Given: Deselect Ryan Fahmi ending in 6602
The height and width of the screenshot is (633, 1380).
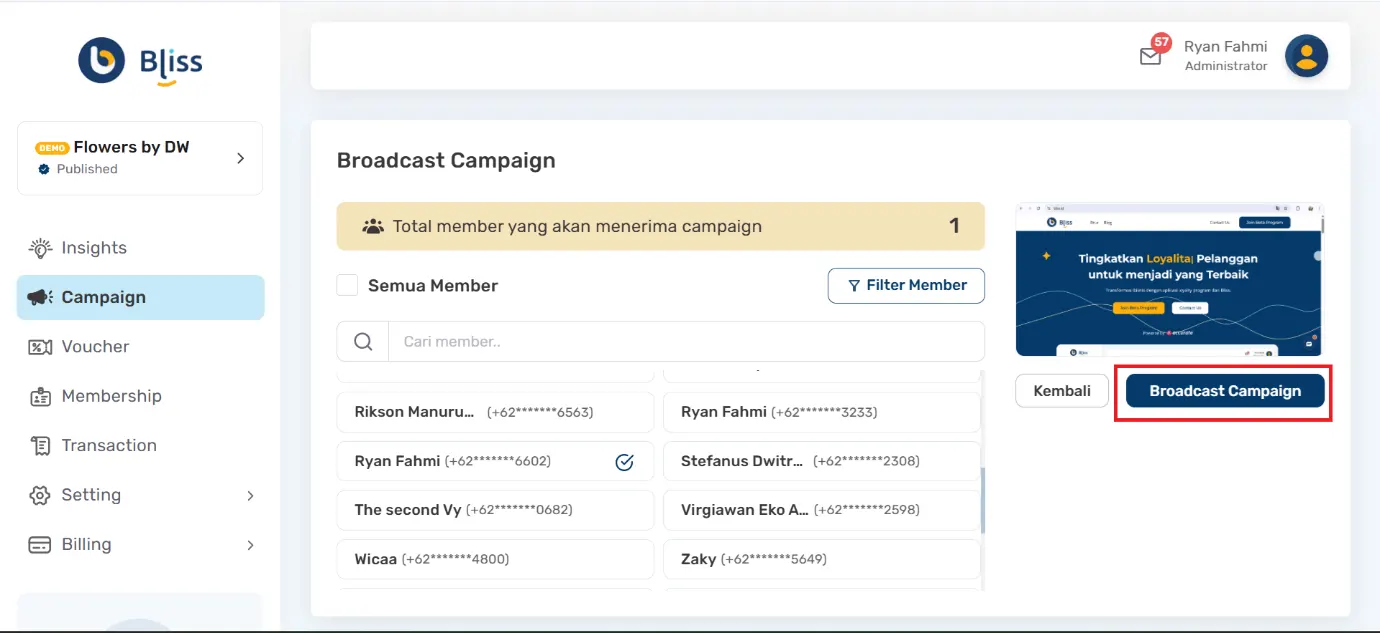Looking at the screenshot, I should pos(495,462).
